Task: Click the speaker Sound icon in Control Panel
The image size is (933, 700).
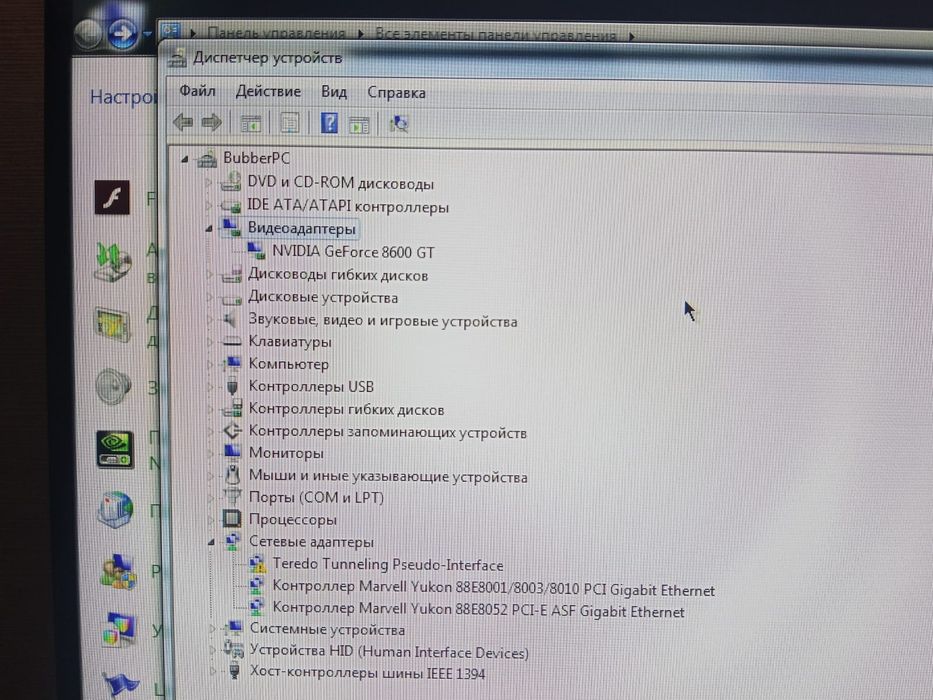Action: [114, 386]
